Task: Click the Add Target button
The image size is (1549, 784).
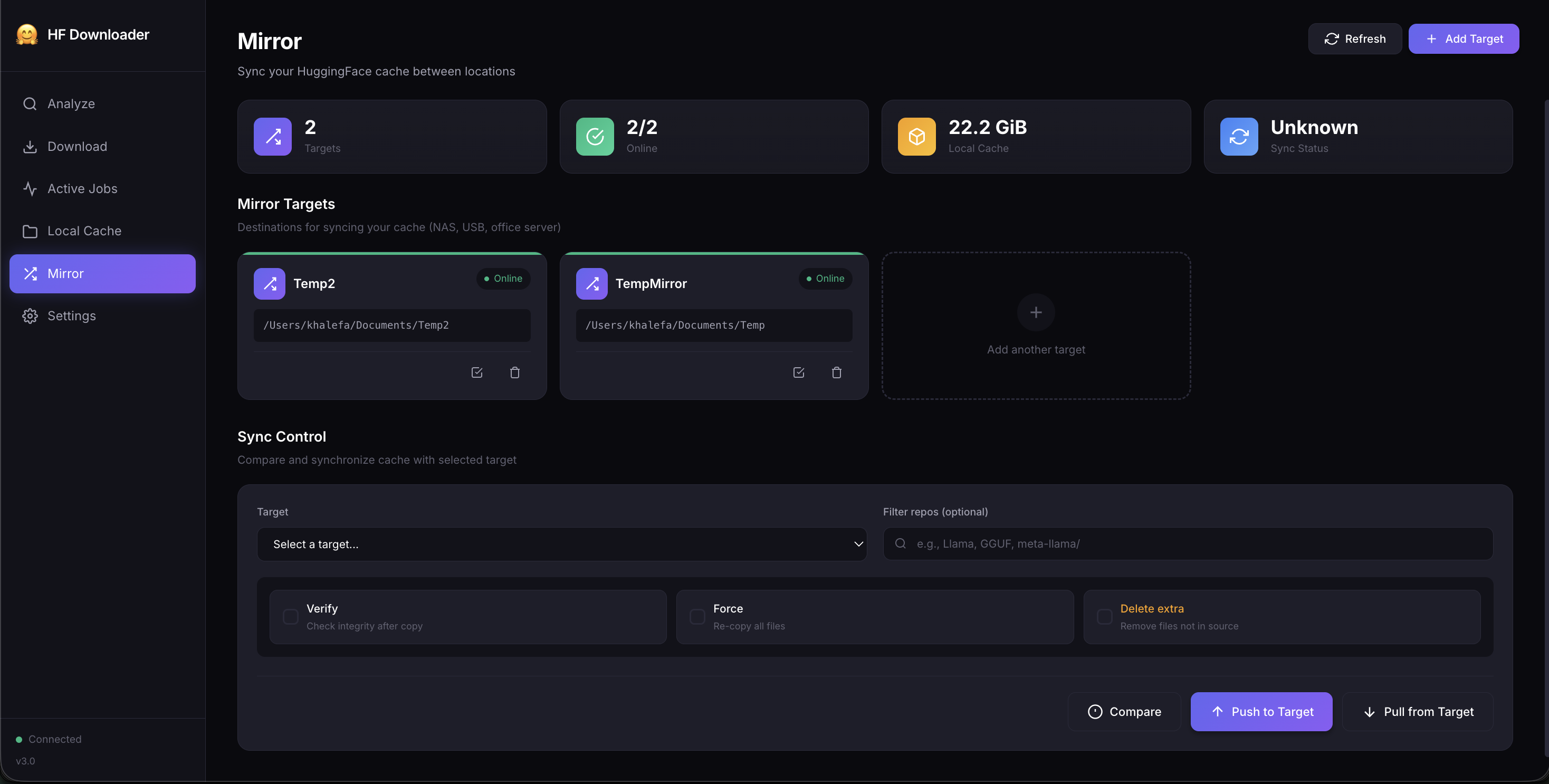Action: 1464,39
